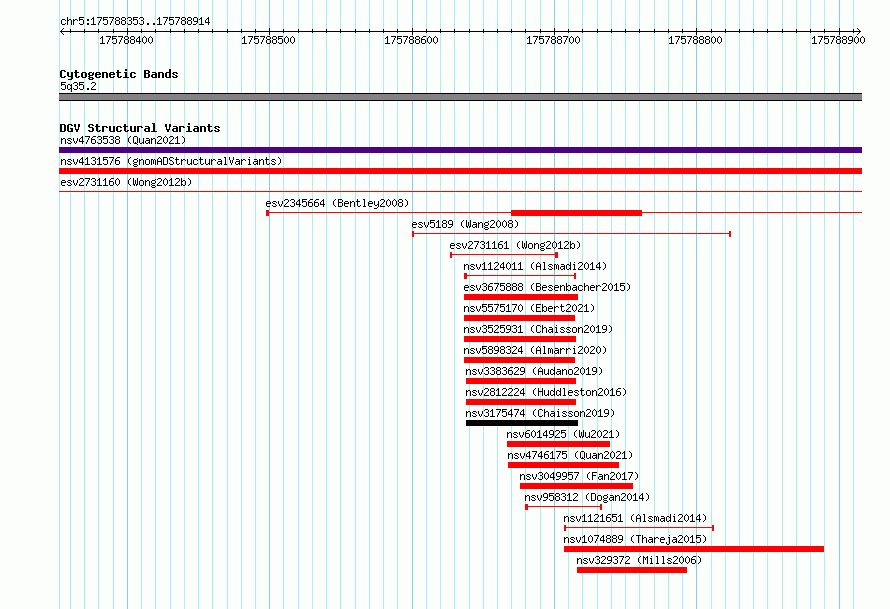Click nsv5575170 (Ebert2021) label

529,308
